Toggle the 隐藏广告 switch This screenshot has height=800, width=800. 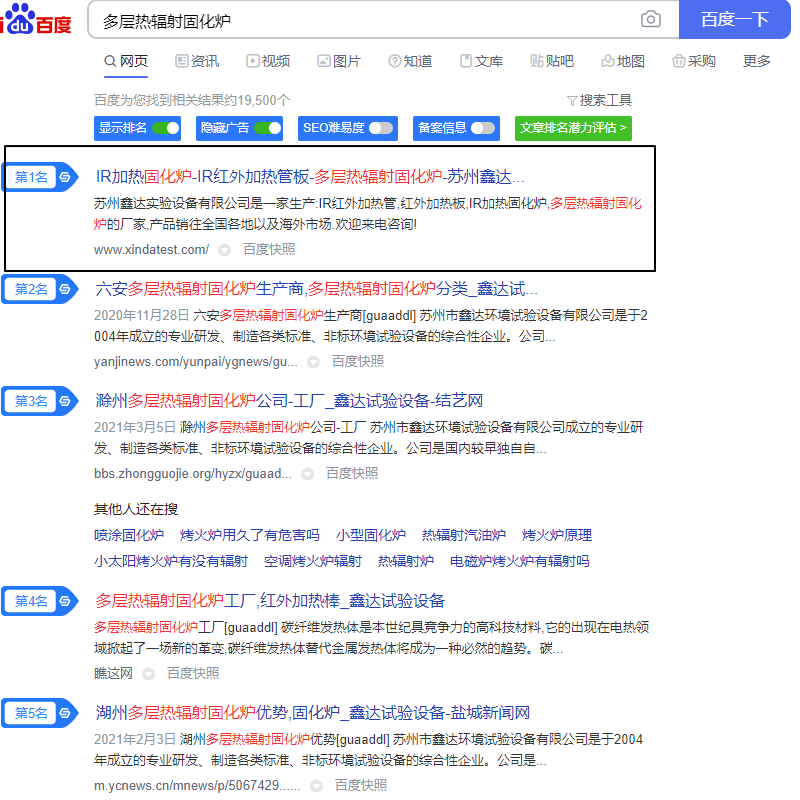click(268, 128)
